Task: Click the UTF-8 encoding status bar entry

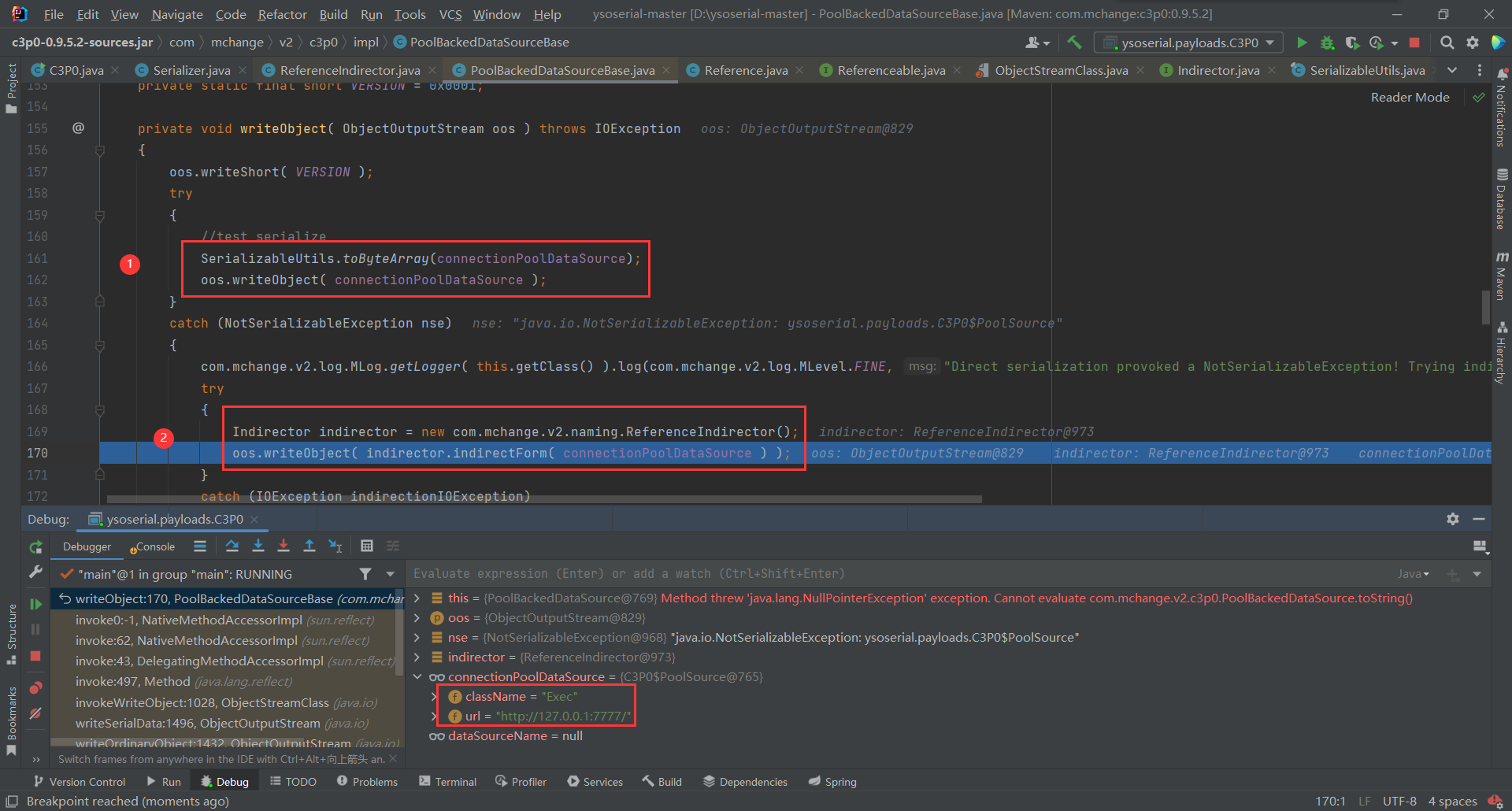Action: tap(1399, 801)
